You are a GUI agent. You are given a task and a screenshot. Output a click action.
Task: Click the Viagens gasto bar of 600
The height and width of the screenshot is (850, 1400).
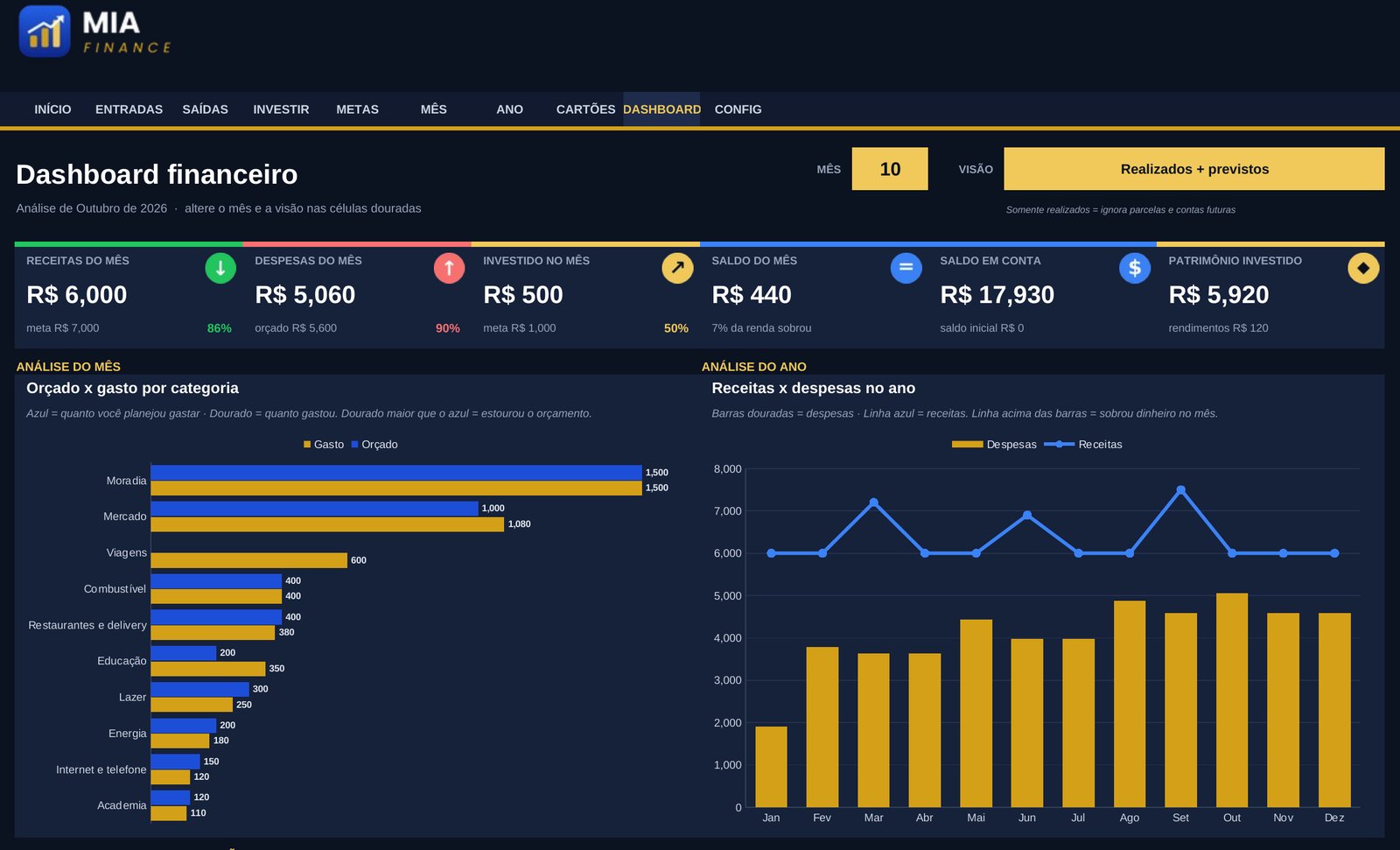(249, 560)
